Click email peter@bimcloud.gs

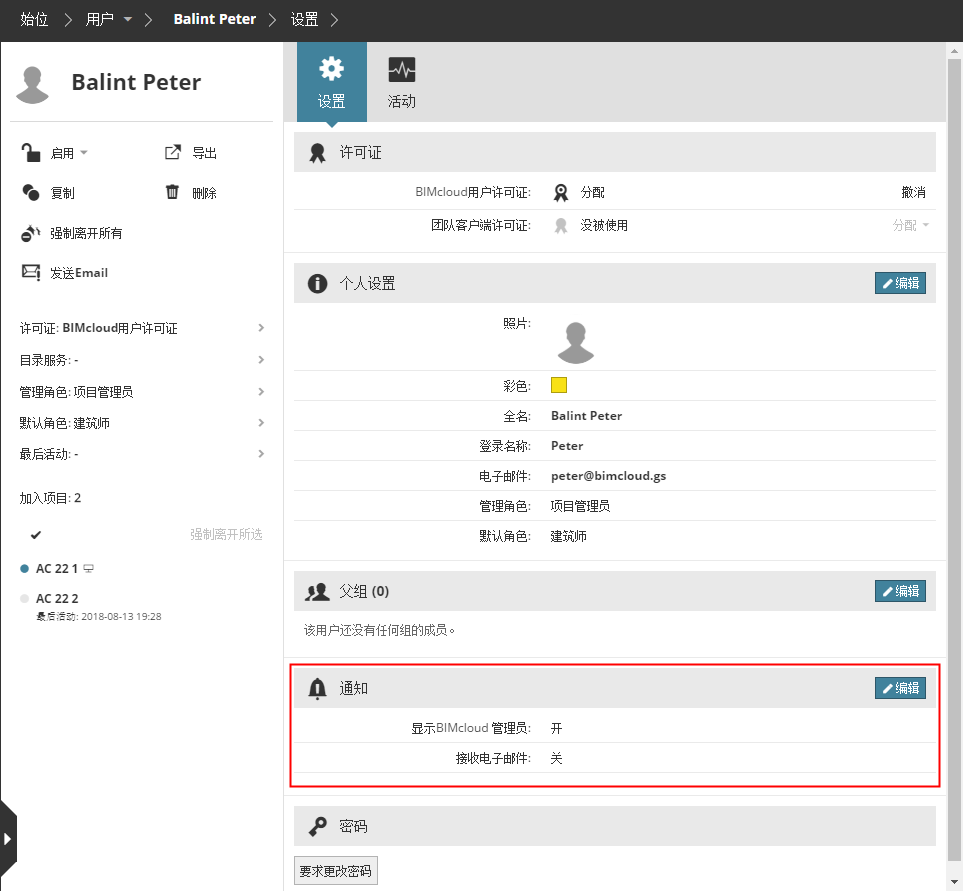click(609, 476)
